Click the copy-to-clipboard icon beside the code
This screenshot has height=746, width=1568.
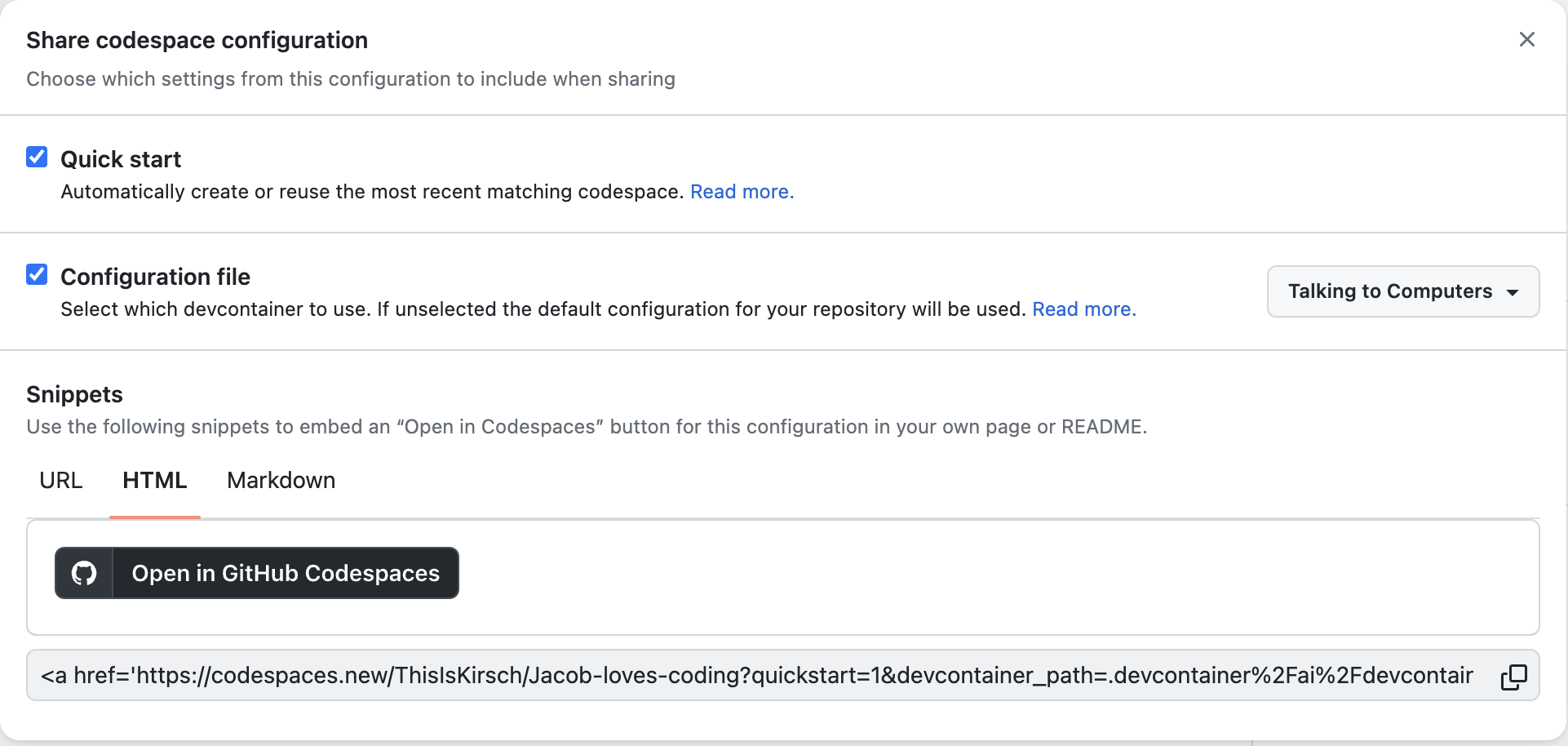(x=1515, y=675)
